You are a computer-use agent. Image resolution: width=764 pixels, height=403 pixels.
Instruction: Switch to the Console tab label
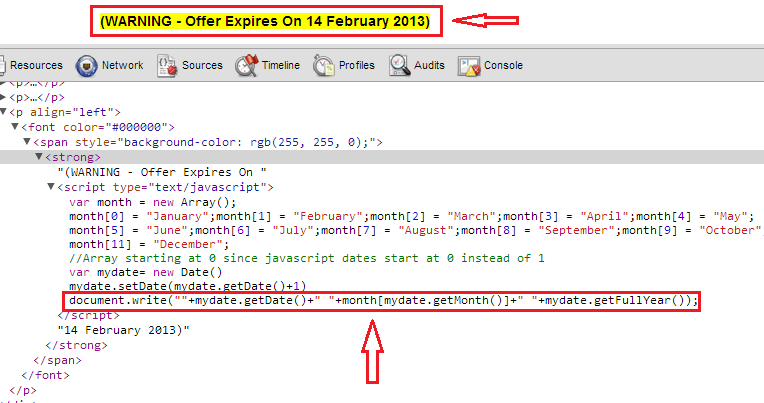tap(503, 65)
